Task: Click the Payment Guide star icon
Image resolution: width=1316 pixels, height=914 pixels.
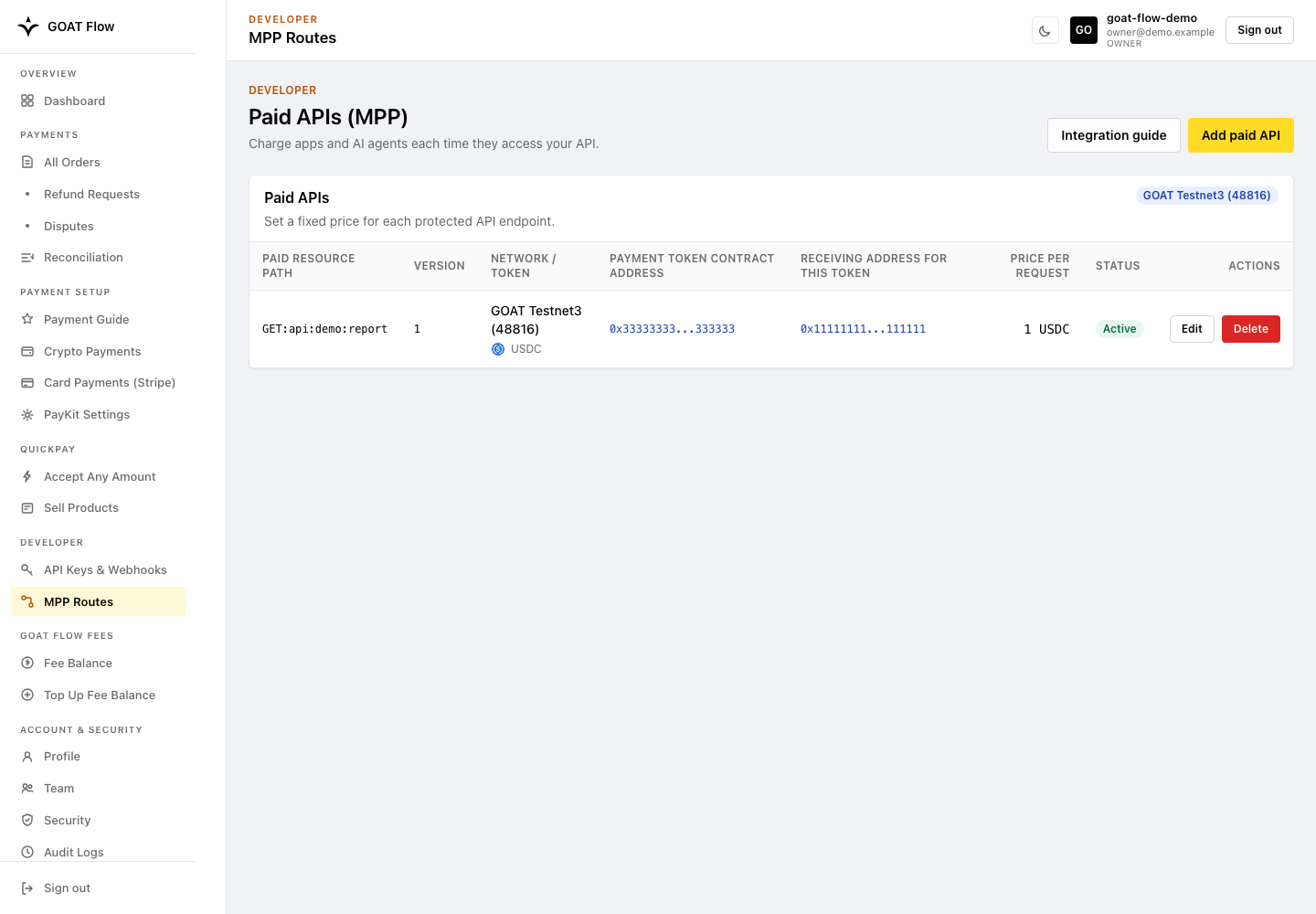Action: [27, 319]
